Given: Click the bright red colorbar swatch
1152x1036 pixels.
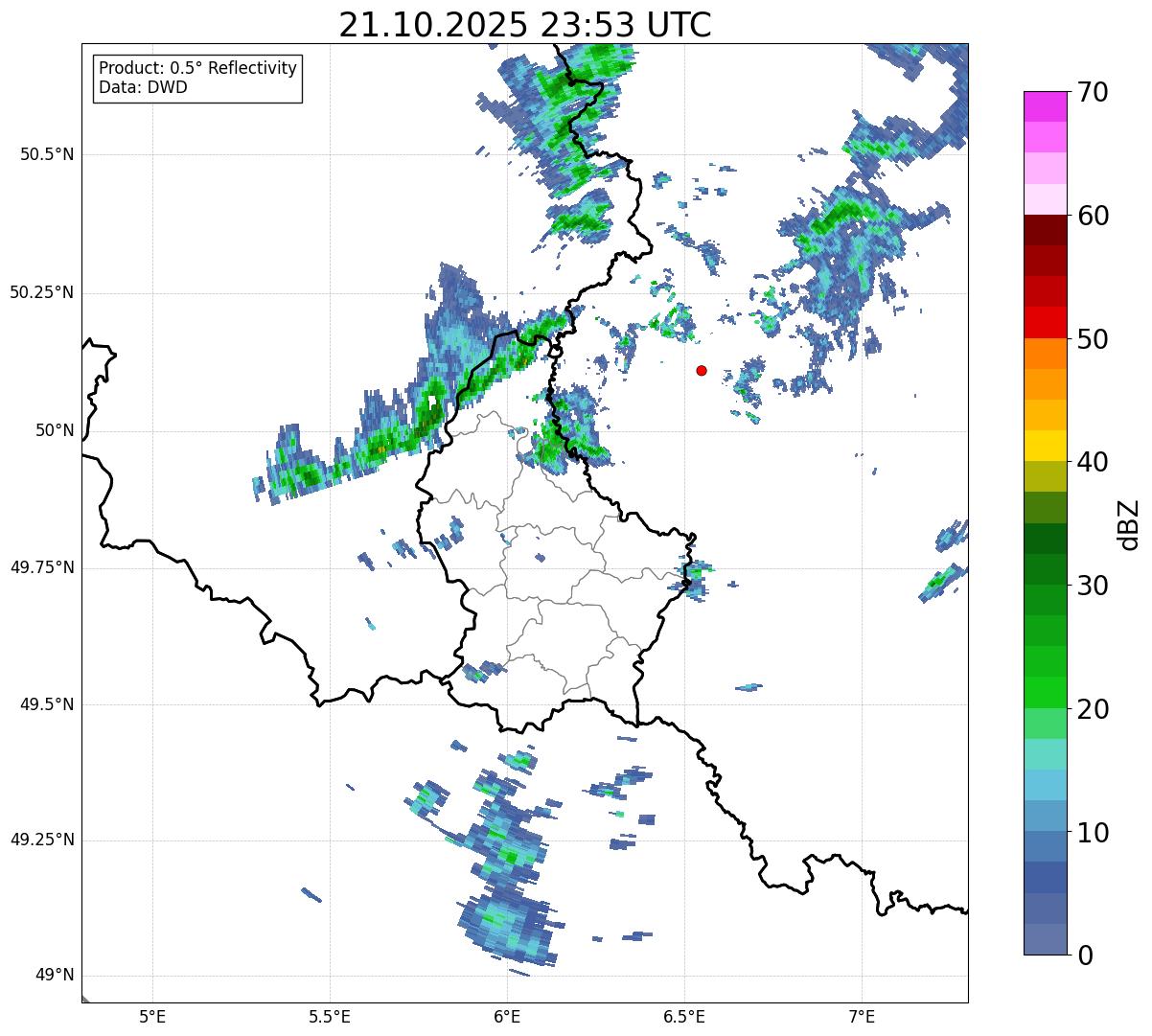Looking at the screenshot, I should click(x=1045, y=322).
